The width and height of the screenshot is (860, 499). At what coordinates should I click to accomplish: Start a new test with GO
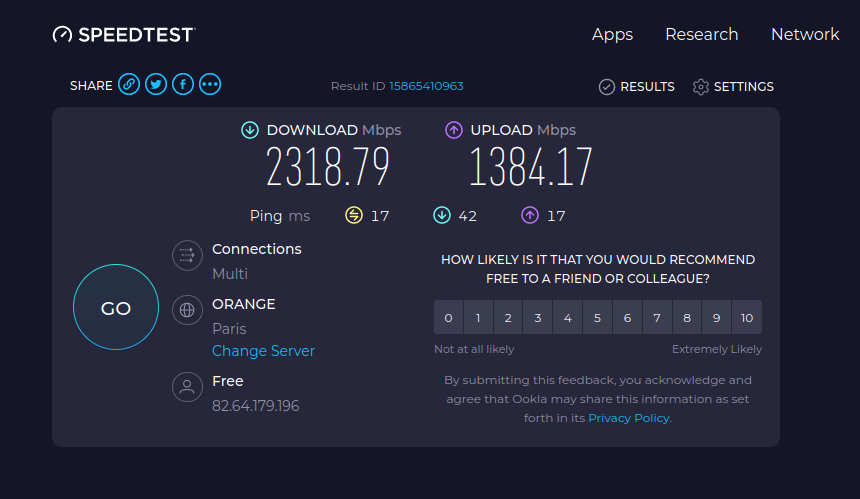click(116, 307)
